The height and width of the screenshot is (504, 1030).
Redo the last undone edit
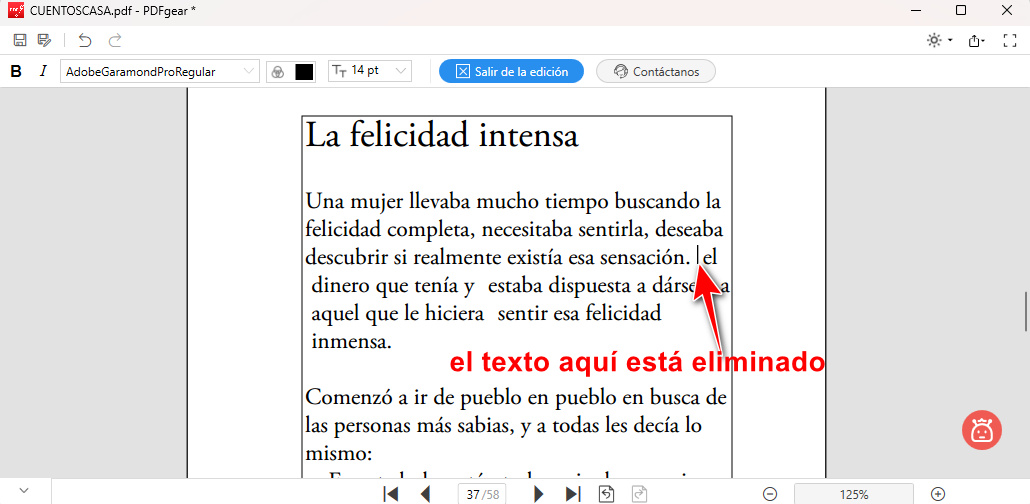coord(115,41)
